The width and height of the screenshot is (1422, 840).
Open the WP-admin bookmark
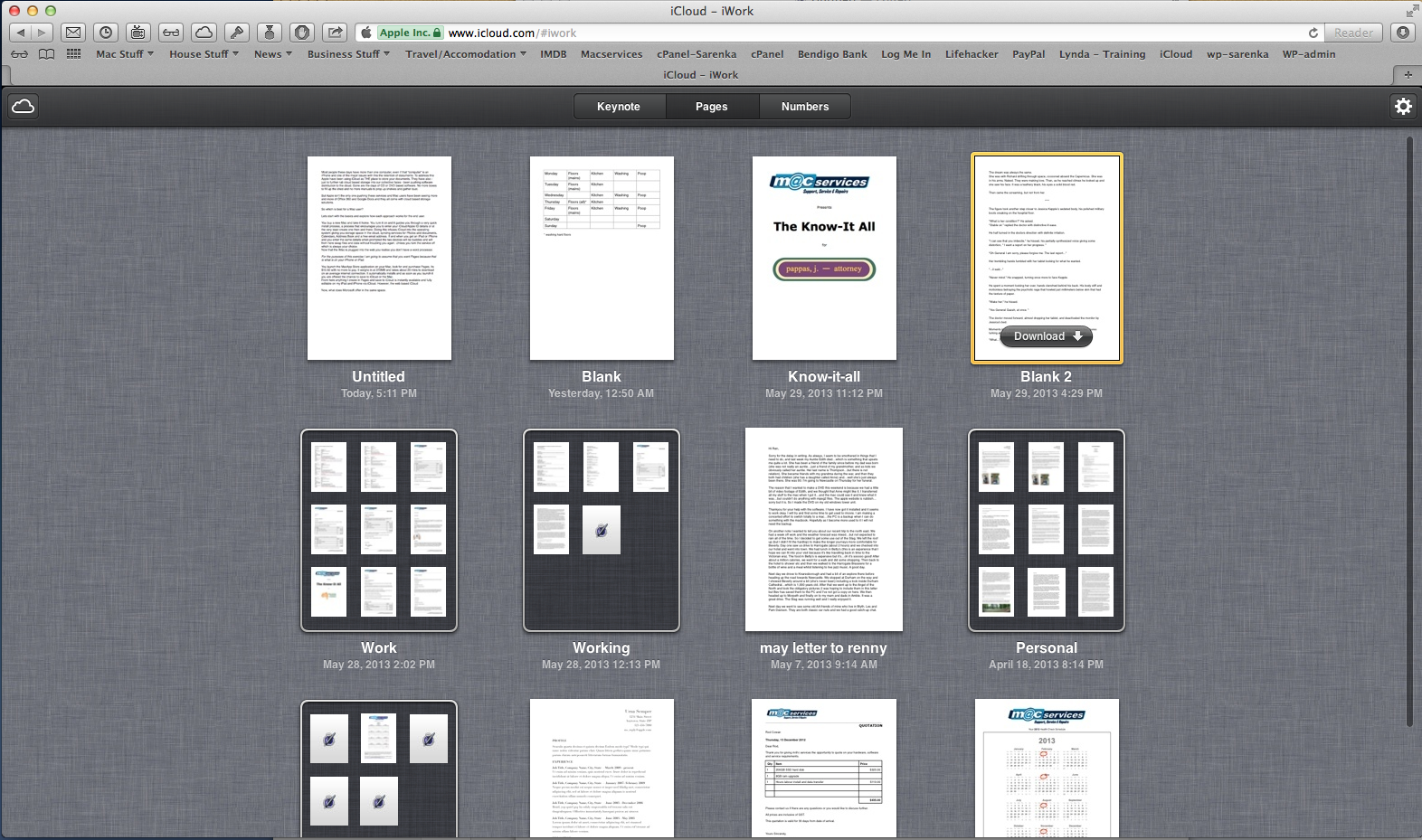[1308, 54]
